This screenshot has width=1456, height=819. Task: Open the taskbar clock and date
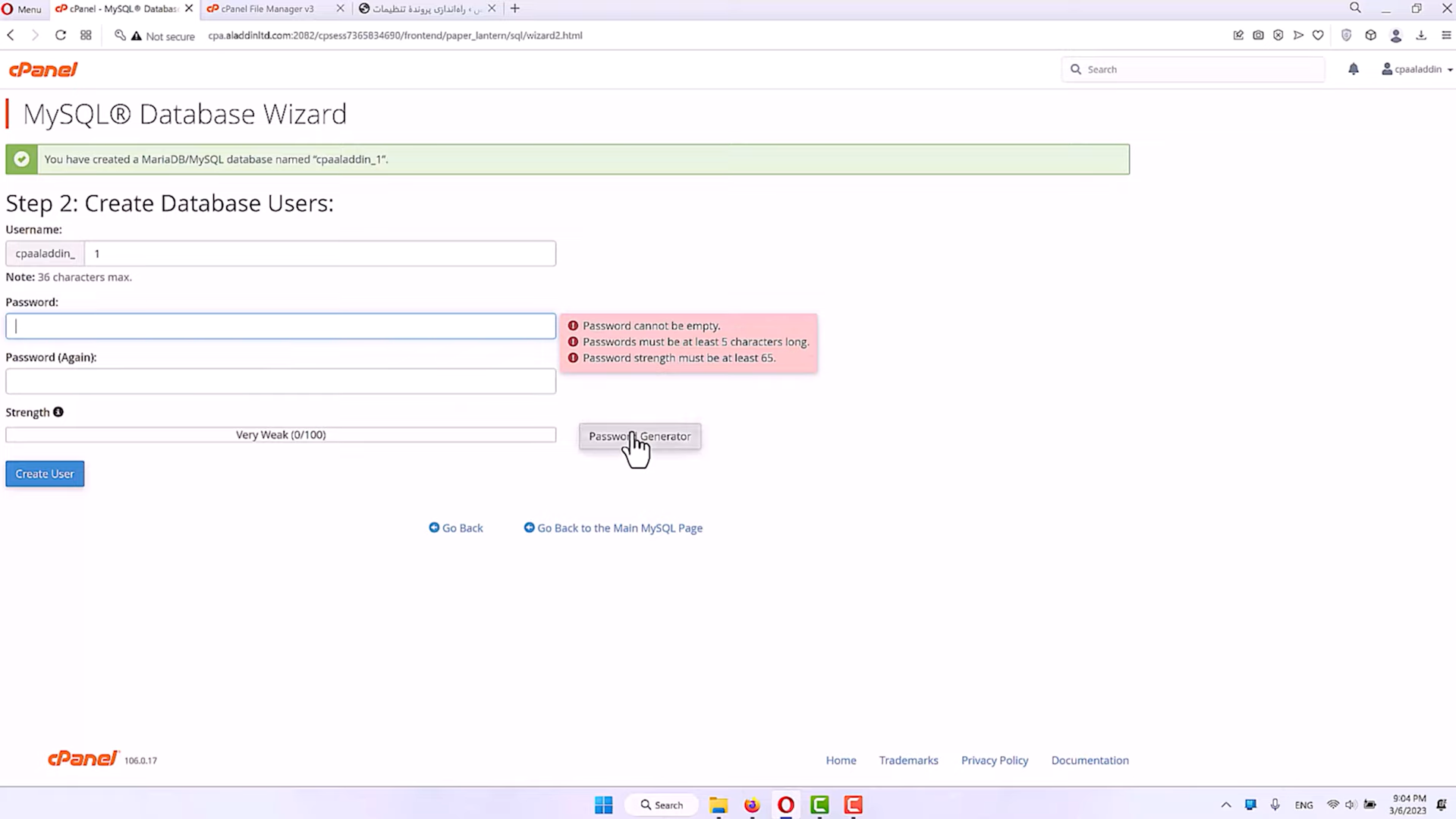coord(1408,805)
